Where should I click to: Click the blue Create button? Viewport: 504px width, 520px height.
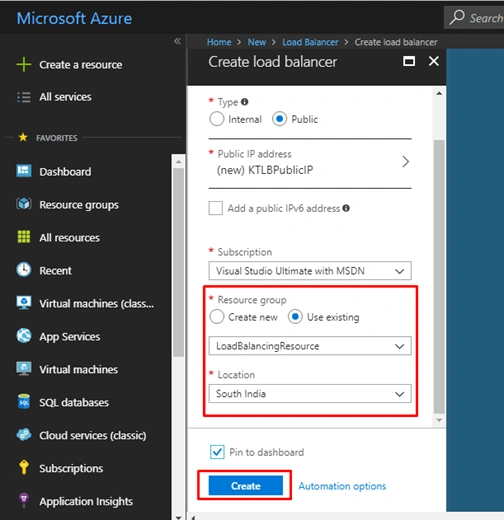[246, 486]
